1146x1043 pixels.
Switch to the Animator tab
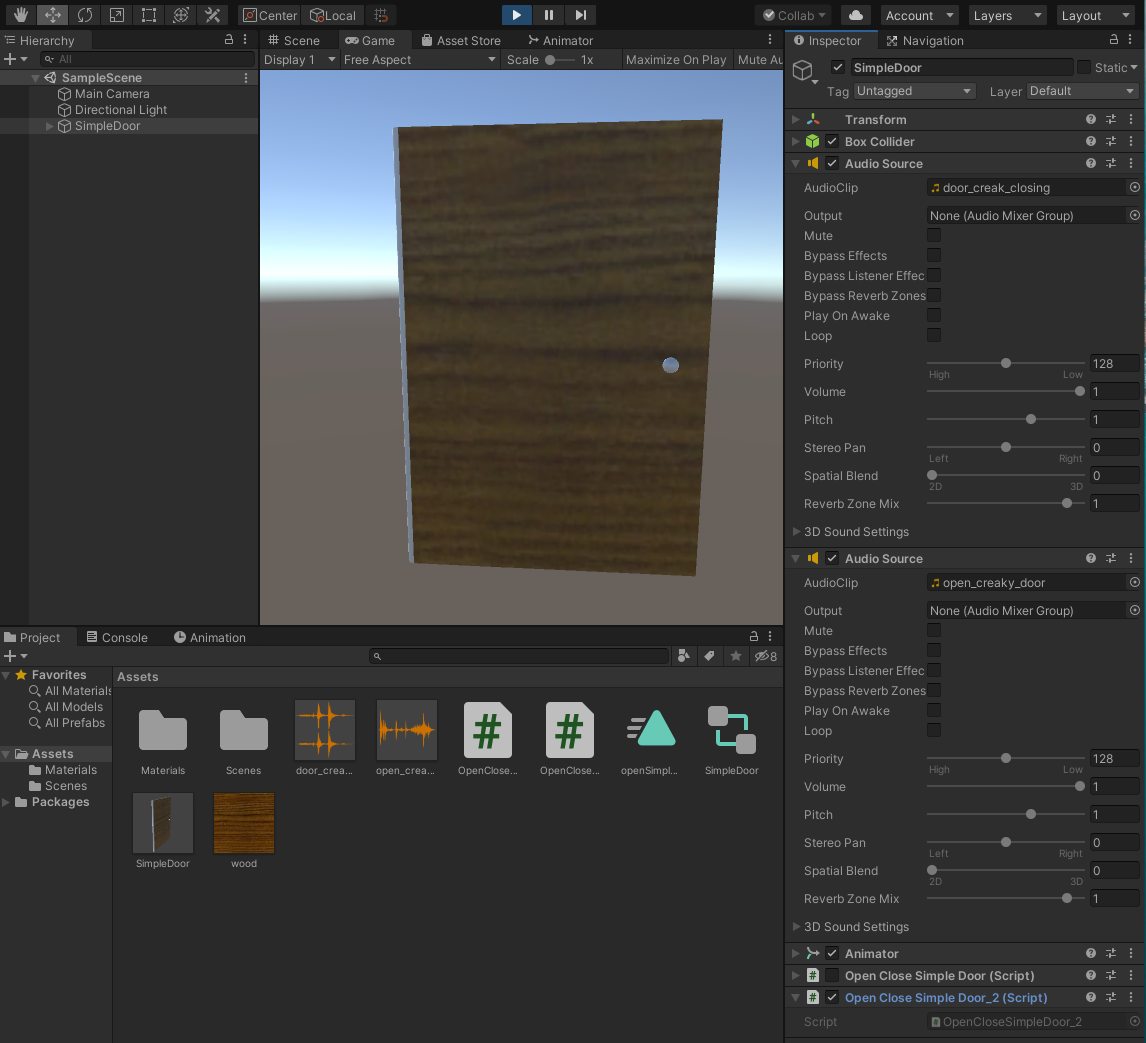(561, 40)
